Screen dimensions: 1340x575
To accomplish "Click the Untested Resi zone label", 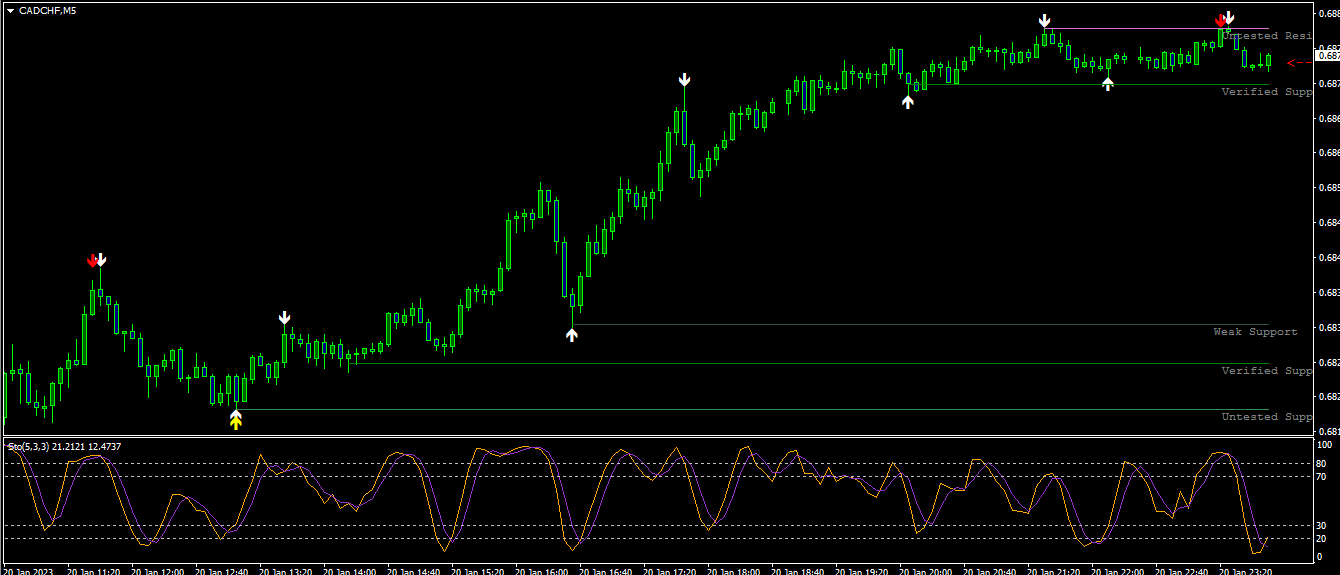I will [x=1266, y=36].
